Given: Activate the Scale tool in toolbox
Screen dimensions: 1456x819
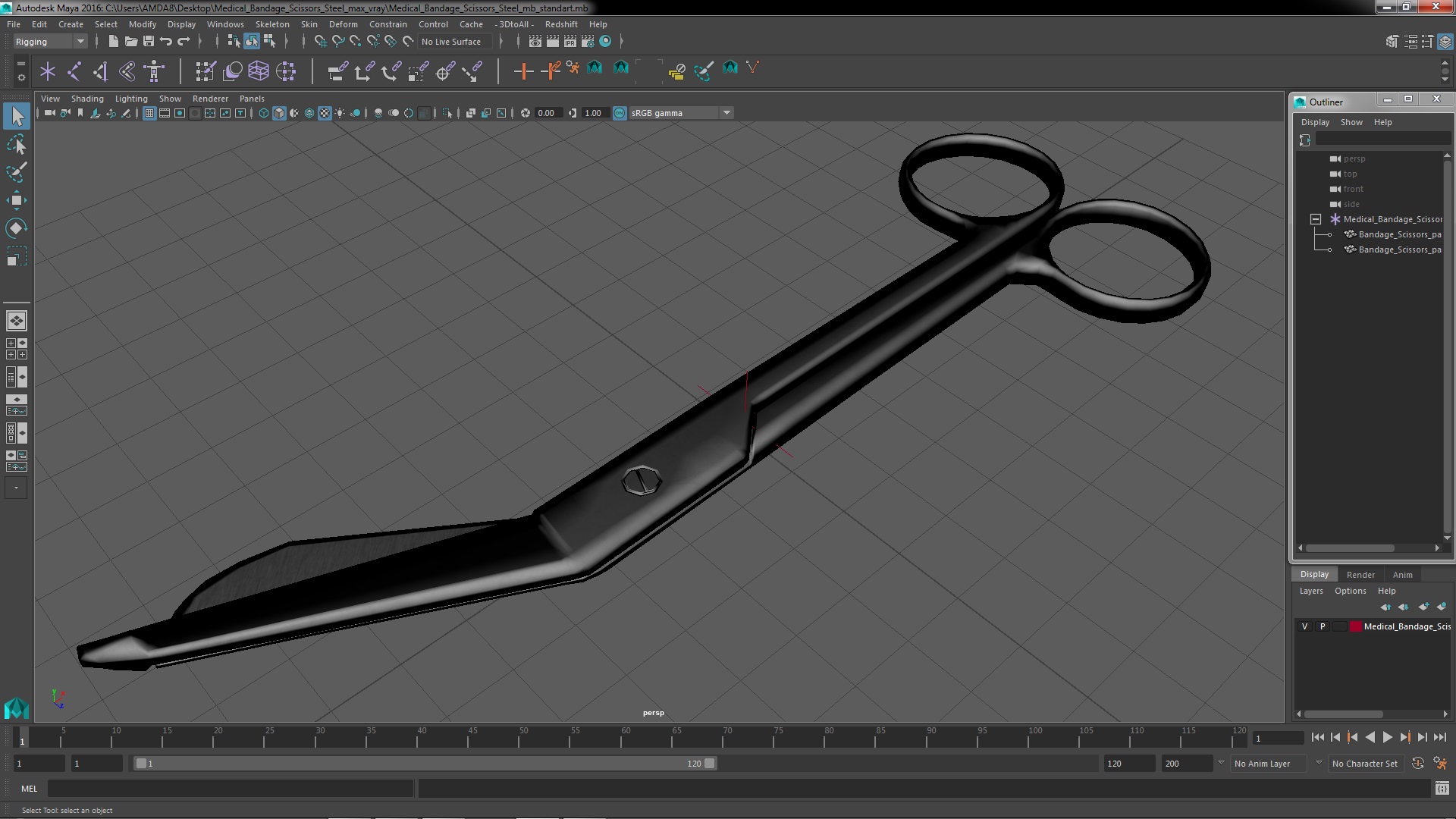Looking at the screenshot, I should 17,256.
